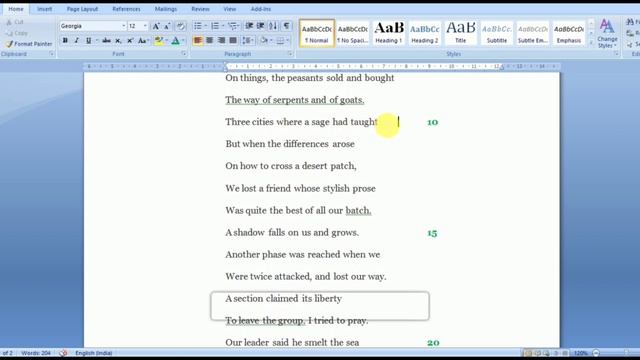The width and height of the screenshot is (640, 360).
Task: Click the Borders icon
Action: (280, 40)
